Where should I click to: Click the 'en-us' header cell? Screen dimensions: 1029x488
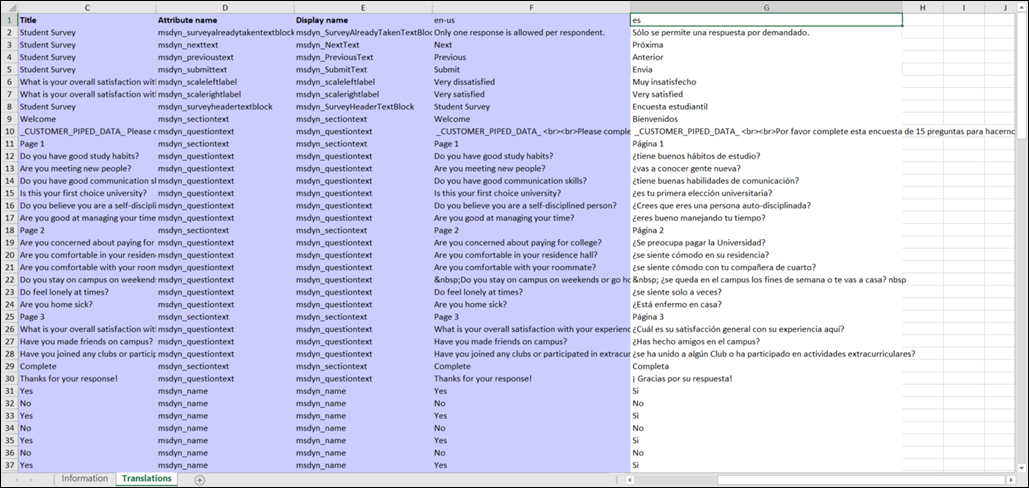[x=530, y=20]
